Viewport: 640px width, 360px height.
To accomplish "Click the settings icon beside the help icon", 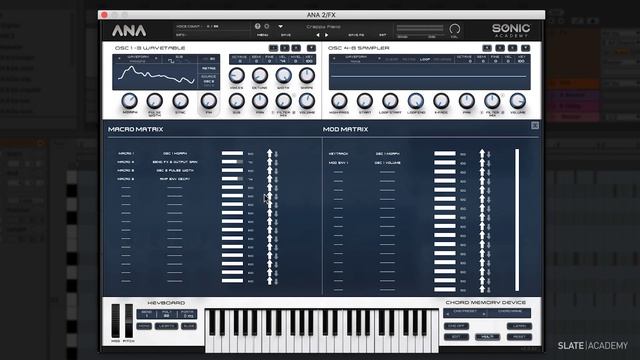I will (267, 26).
